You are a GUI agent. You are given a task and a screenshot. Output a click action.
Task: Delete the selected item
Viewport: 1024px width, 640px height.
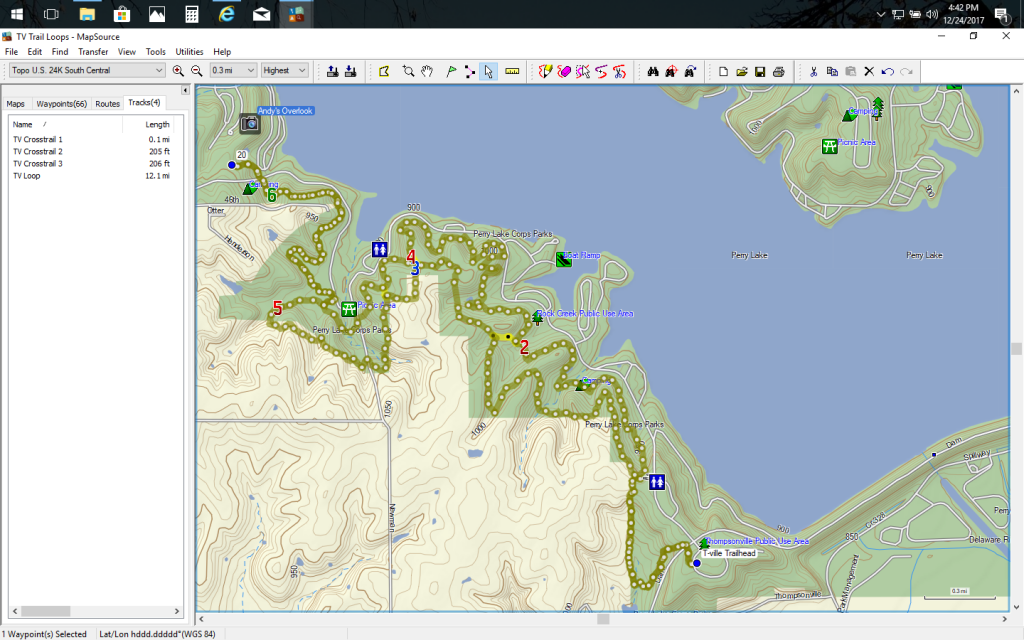(x=869, y=71)
